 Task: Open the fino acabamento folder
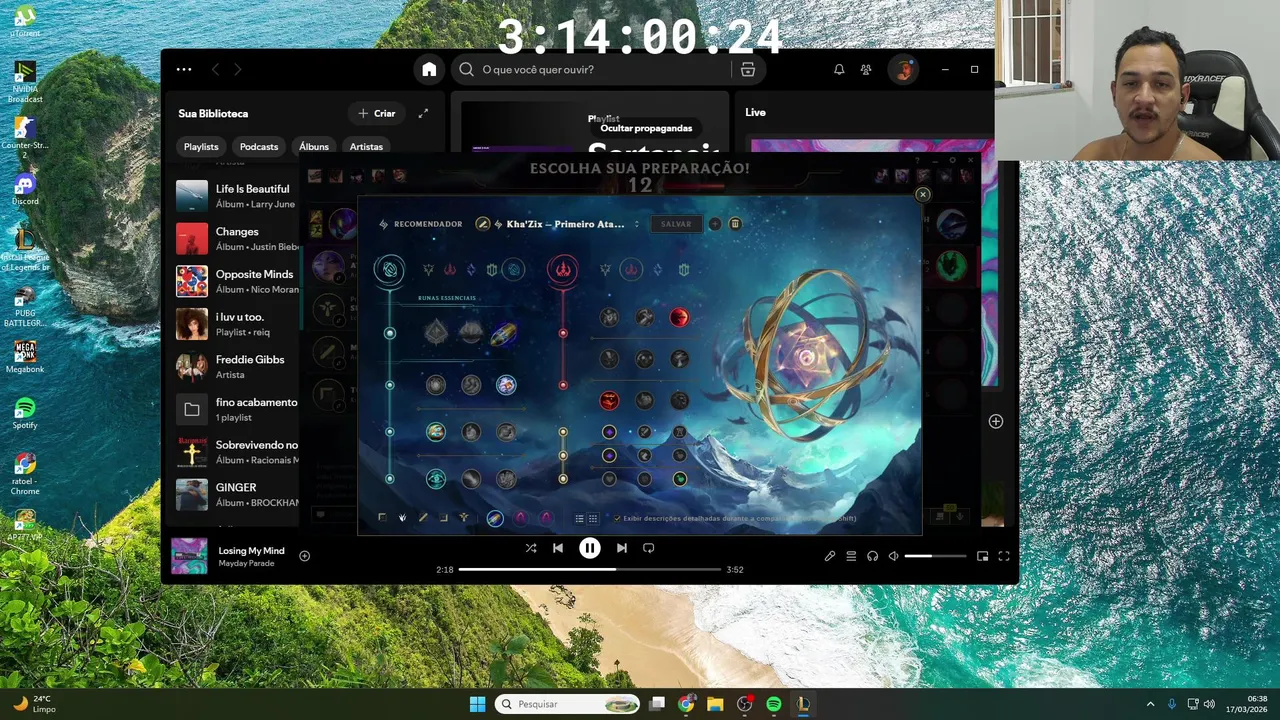[237, 409]
